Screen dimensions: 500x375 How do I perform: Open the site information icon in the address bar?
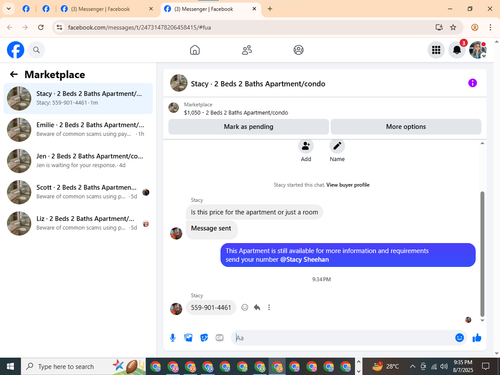pos(59,27)
